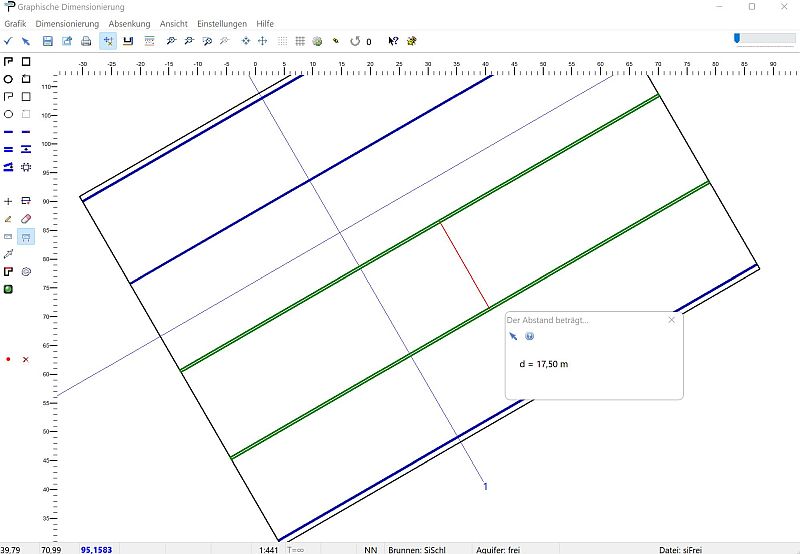This screenshot has width=800, height=554.
Task: Click the green sphere icon in left palette
Action: click(x=8, y=289)
